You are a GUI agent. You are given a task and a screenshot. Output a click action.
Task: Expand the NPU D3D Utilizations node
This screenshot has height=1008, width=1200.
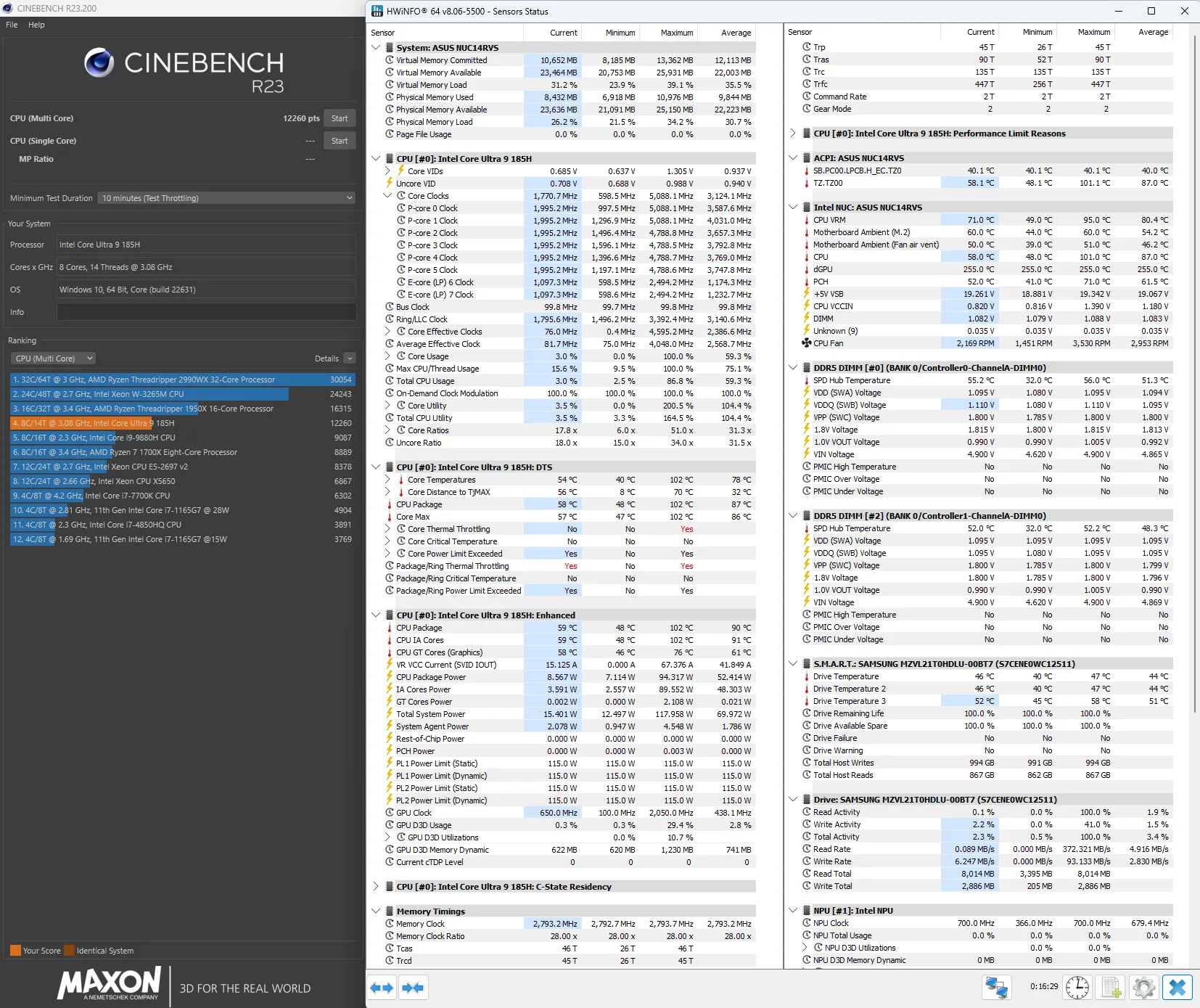pyautogui.click(x=805, y=948)
